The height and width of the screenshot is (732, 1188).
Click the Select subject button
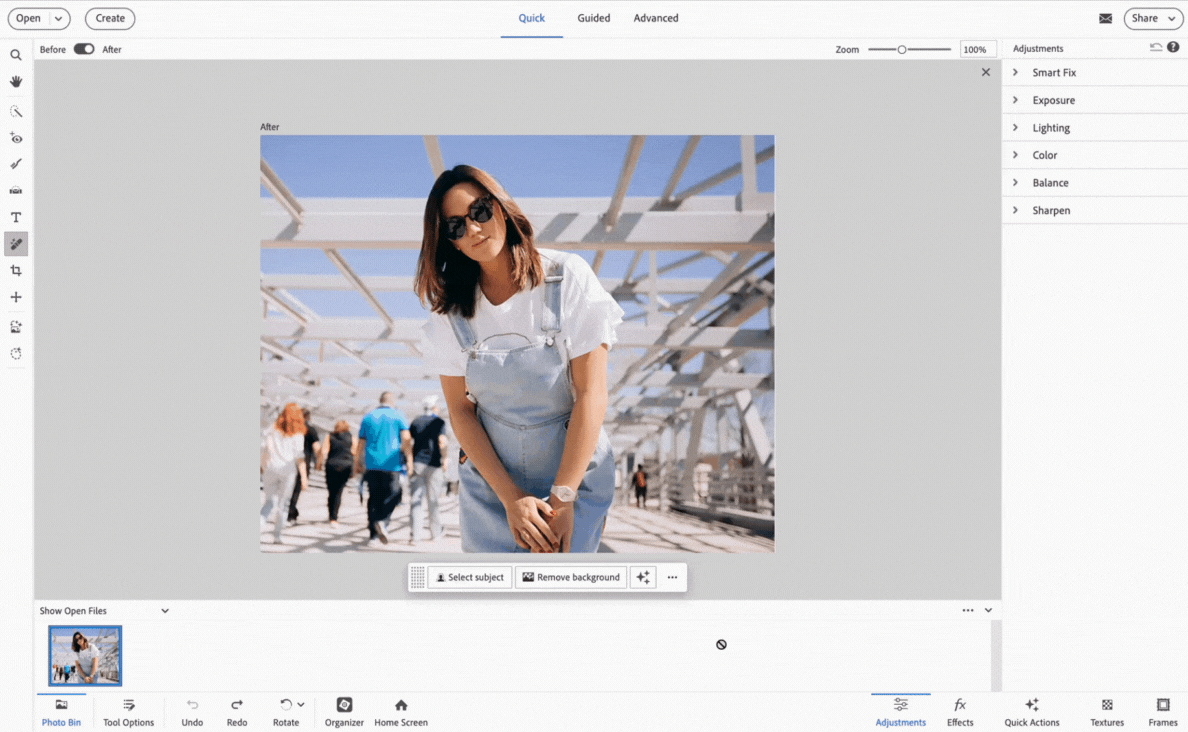click(469, 578)
